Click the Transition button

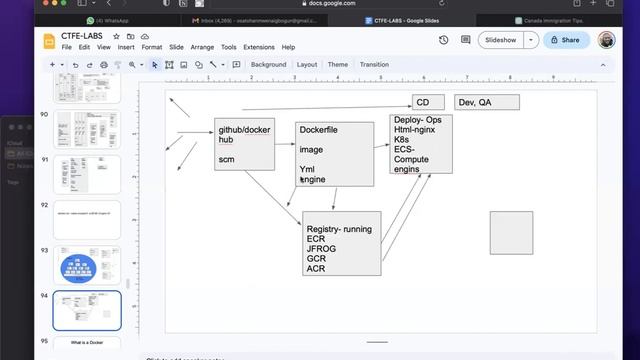coord(374,64)
